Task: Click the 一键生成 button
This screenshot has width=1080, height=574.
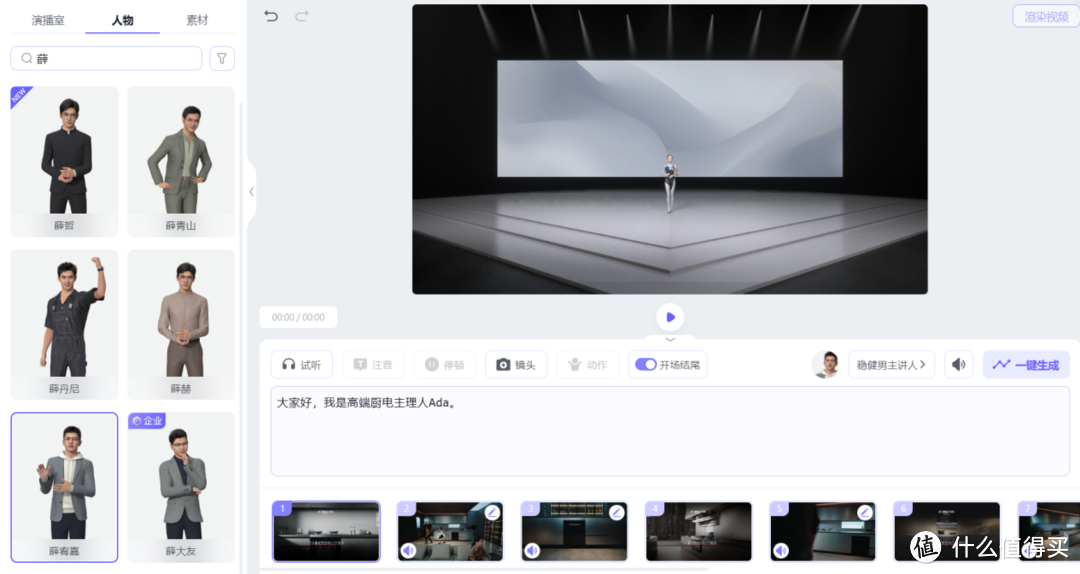Action: pyautogui.click(x=1026, y=365)
